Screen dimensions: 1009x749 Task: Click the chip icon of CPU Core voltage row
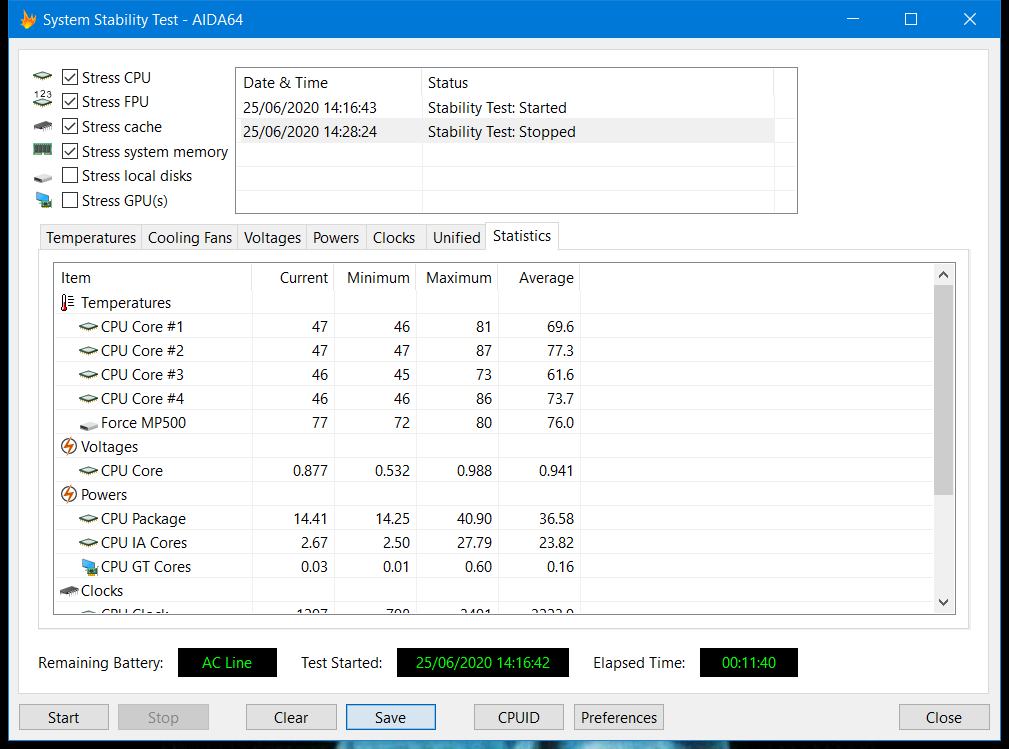click(x=88, y=471)
